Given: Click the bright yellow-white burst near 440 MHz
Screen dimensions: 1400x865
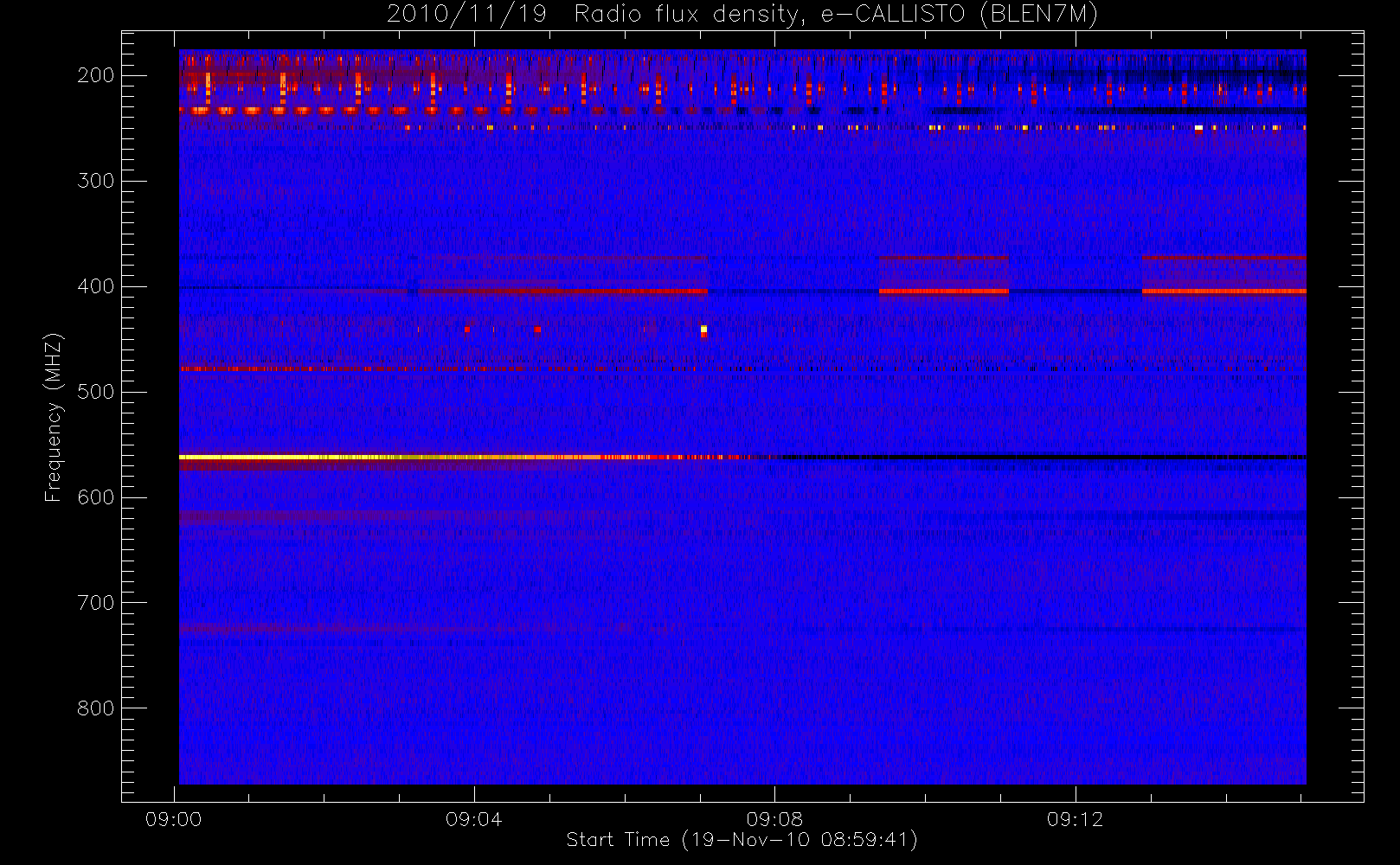Looking at the screenshot, I should 703,330.
